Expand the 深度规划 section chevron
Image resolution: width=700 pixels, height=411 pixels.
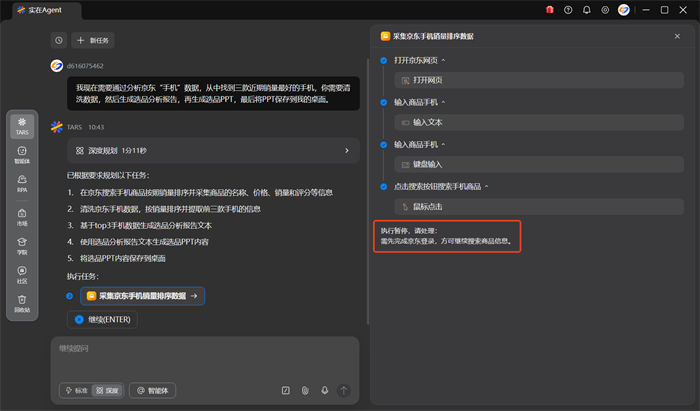coord(346,150)
